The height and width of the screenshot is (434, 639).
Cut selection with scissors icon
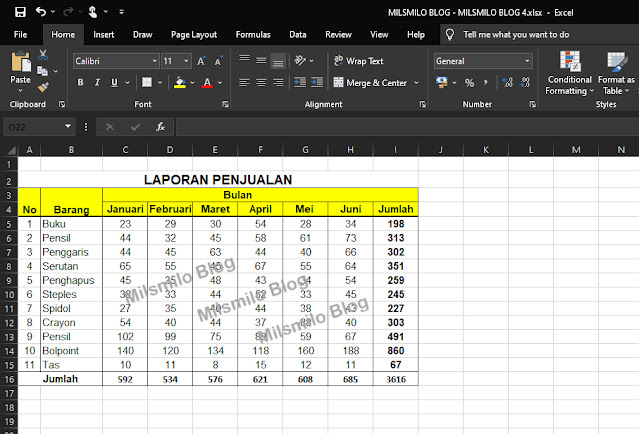point(43,55)
